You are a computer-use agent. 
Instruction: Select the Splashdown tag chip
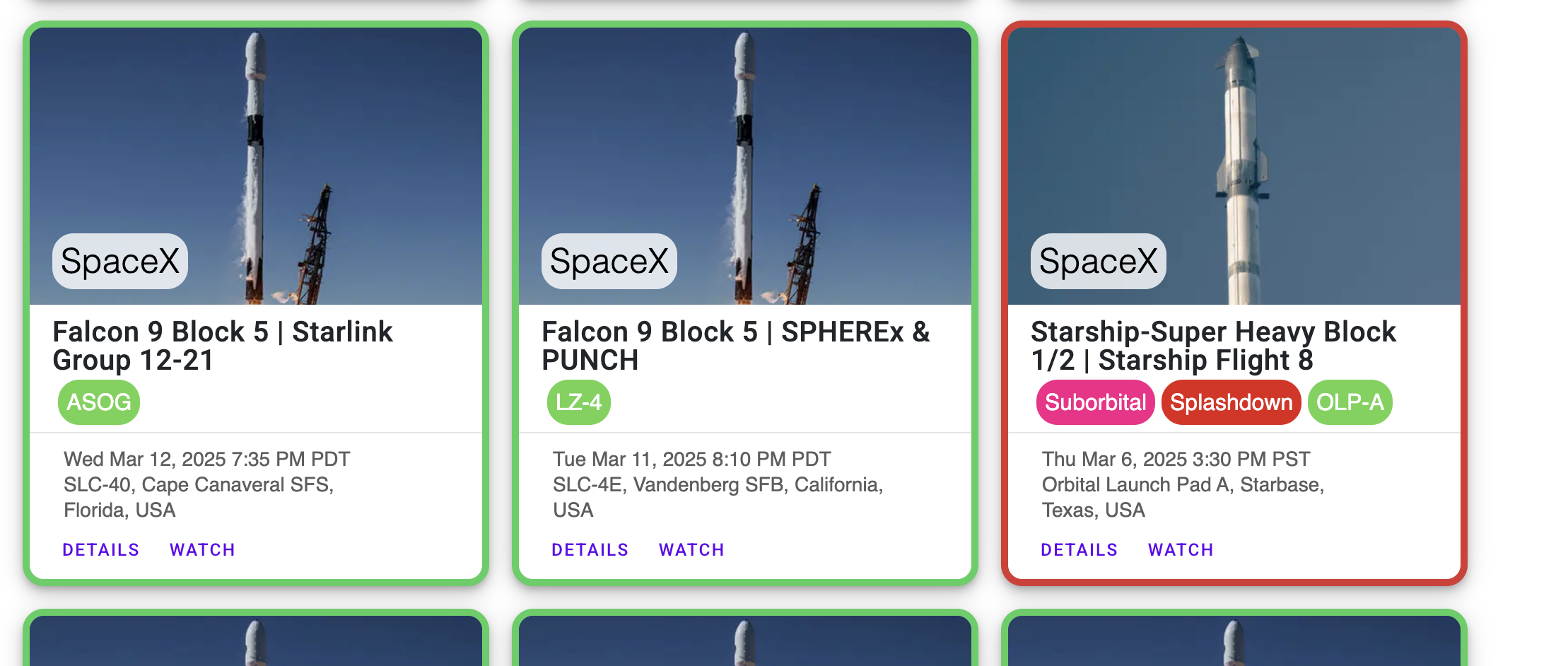click(x=1231, y=402)
